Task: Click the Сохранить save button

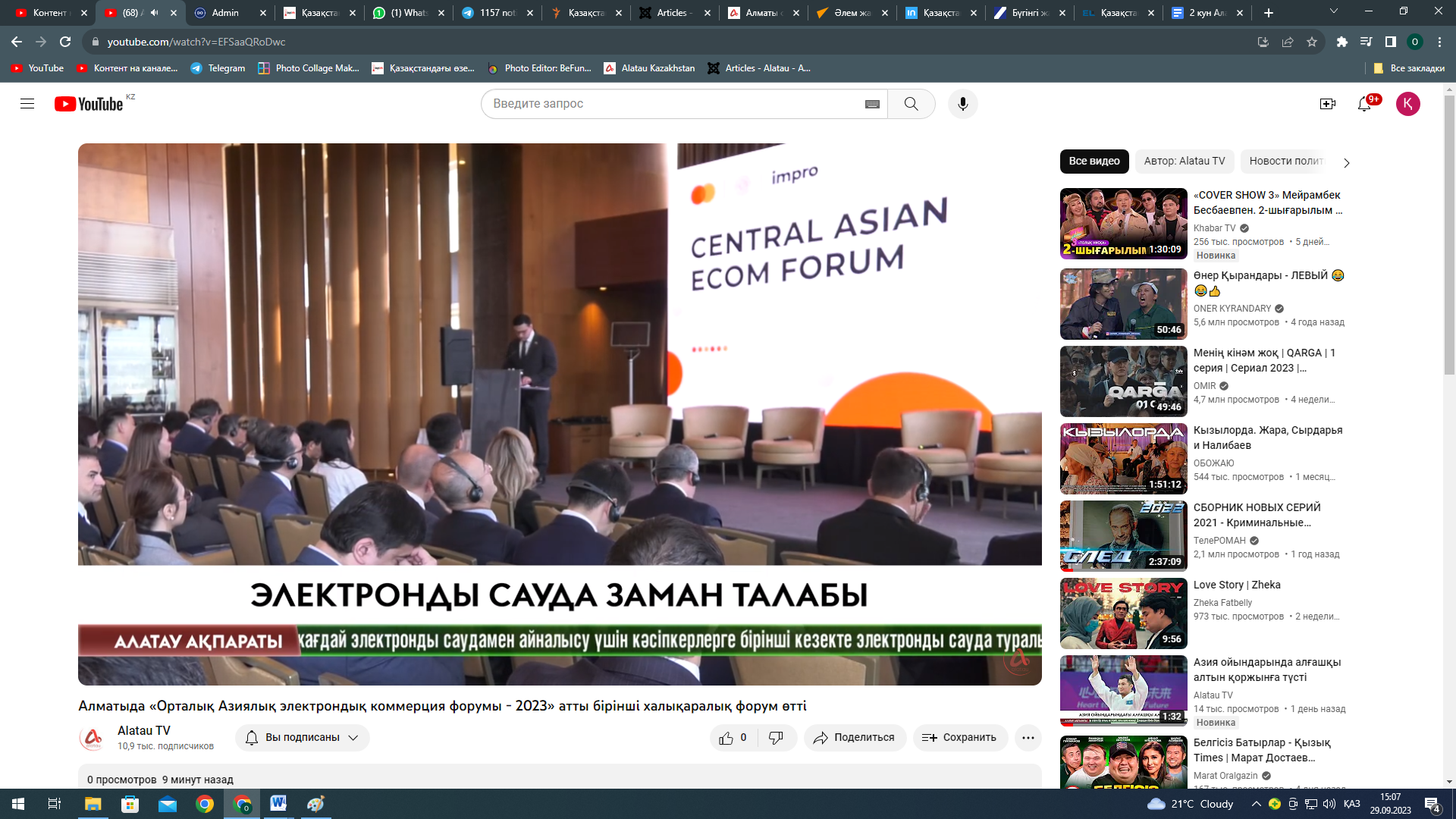Action: click(960, 738)
